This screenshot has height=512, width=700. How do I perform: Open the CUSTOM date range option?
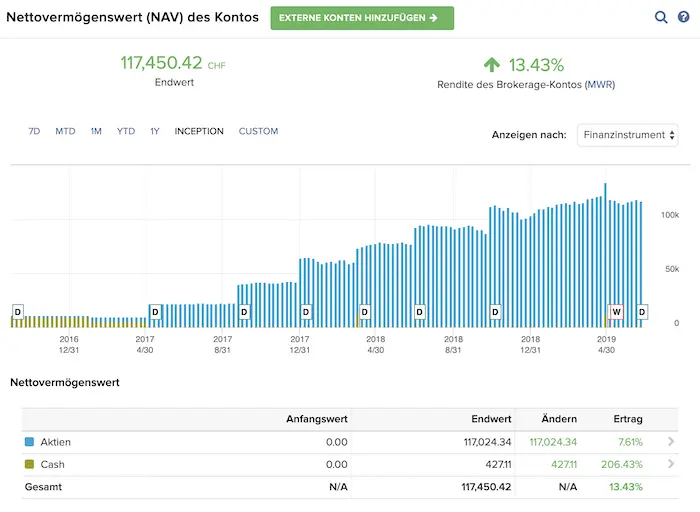(x=258, y=131)
